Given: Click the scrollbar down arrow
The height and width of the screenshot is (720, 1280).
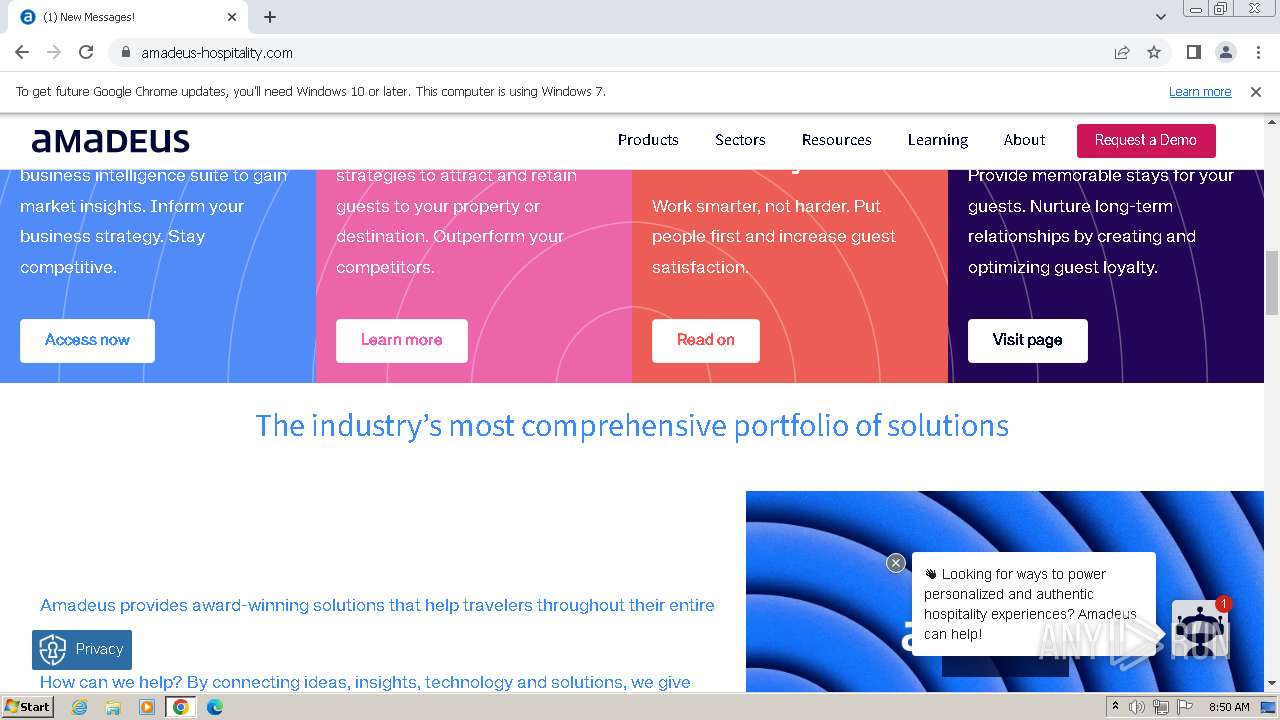Looking at the screenshot, I should 1272,683.
